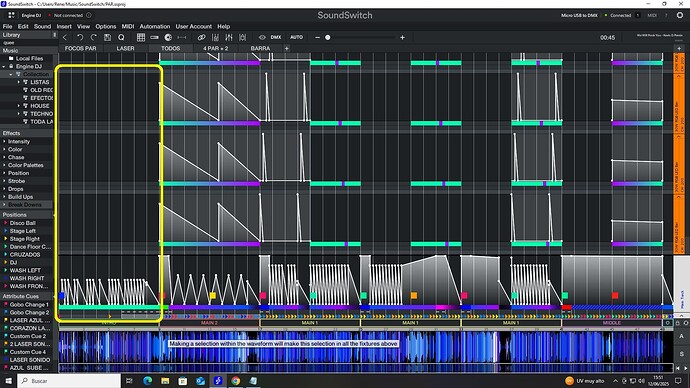Click the MIDDLE section marker on timeline
Image resolution: width=690 pixels, height=388 pixels.
[612, 322]
